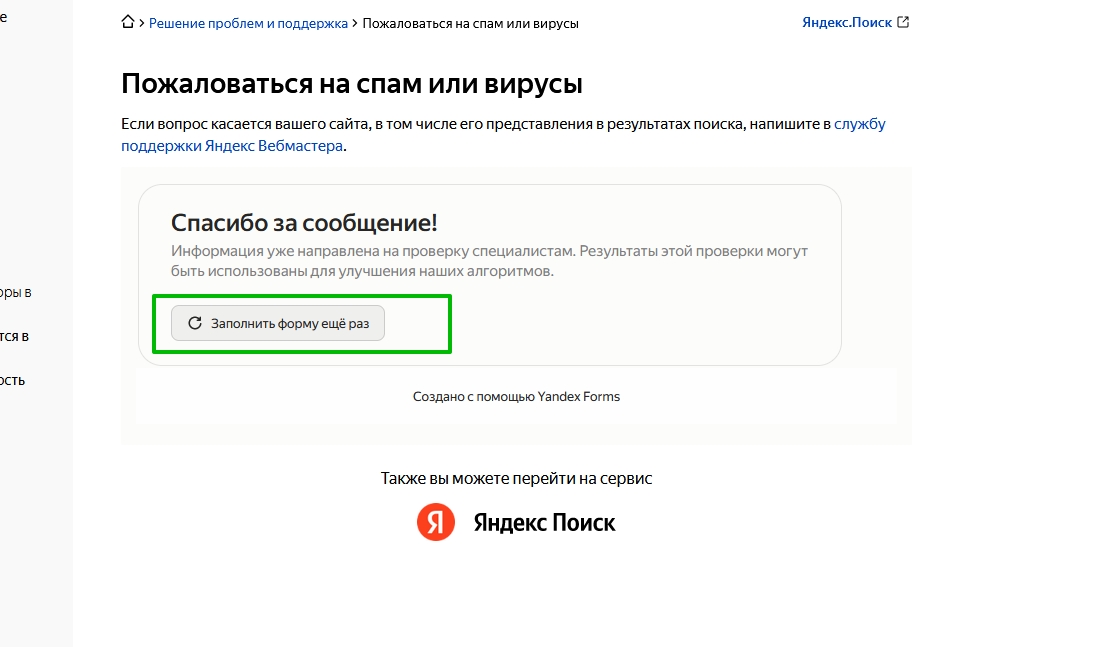Open the sidebar item ending in "тся в"

click(x=14, y=337)
